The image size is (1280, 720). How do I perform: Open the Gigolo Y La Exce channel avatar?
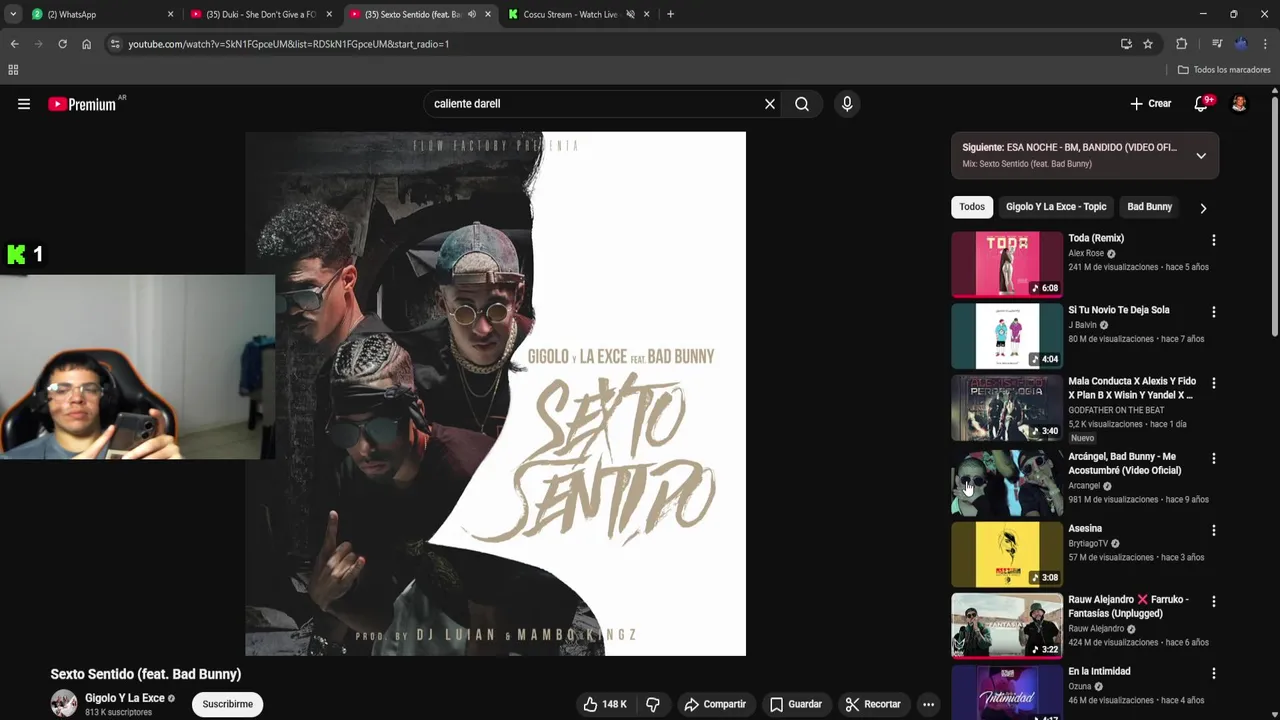click(x=64, y=704)
